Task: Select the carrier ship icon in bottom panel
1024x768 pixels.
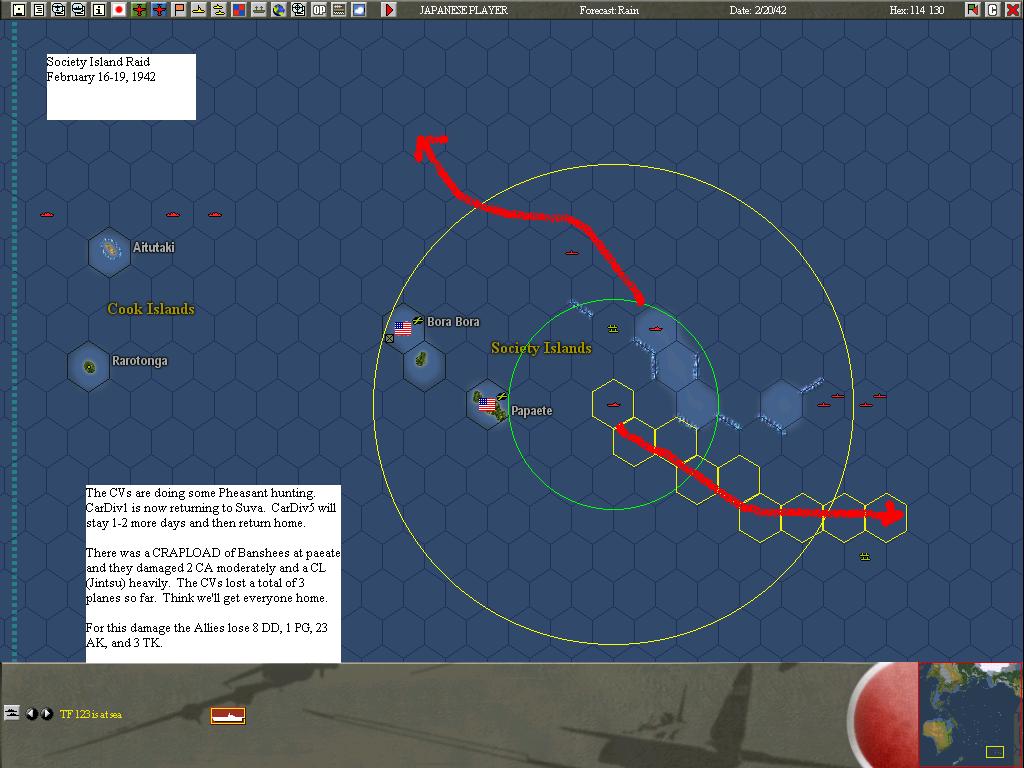Action: tap(228, 716)
